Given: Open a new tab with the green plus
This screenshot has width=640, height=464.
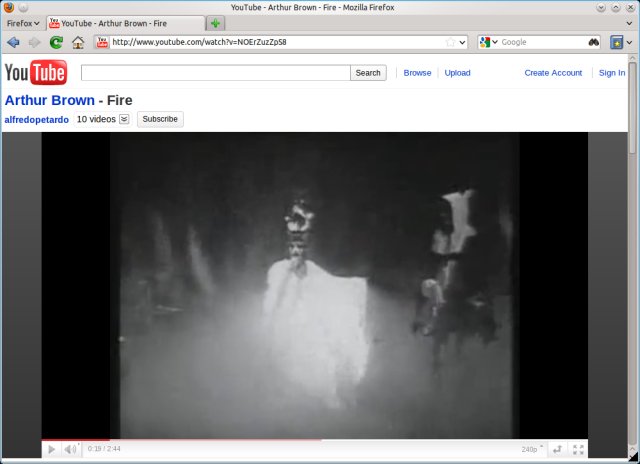Looking at the screenshot, I should (216, 23).
